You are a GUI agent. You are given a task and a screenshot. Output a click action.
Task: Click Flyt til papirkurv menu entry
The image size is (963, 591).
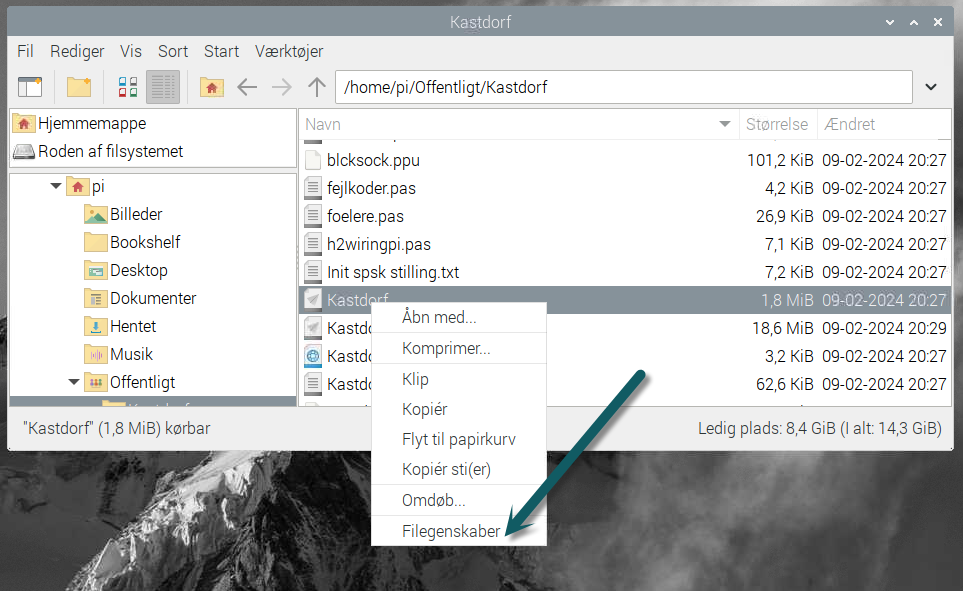[458, 439]
